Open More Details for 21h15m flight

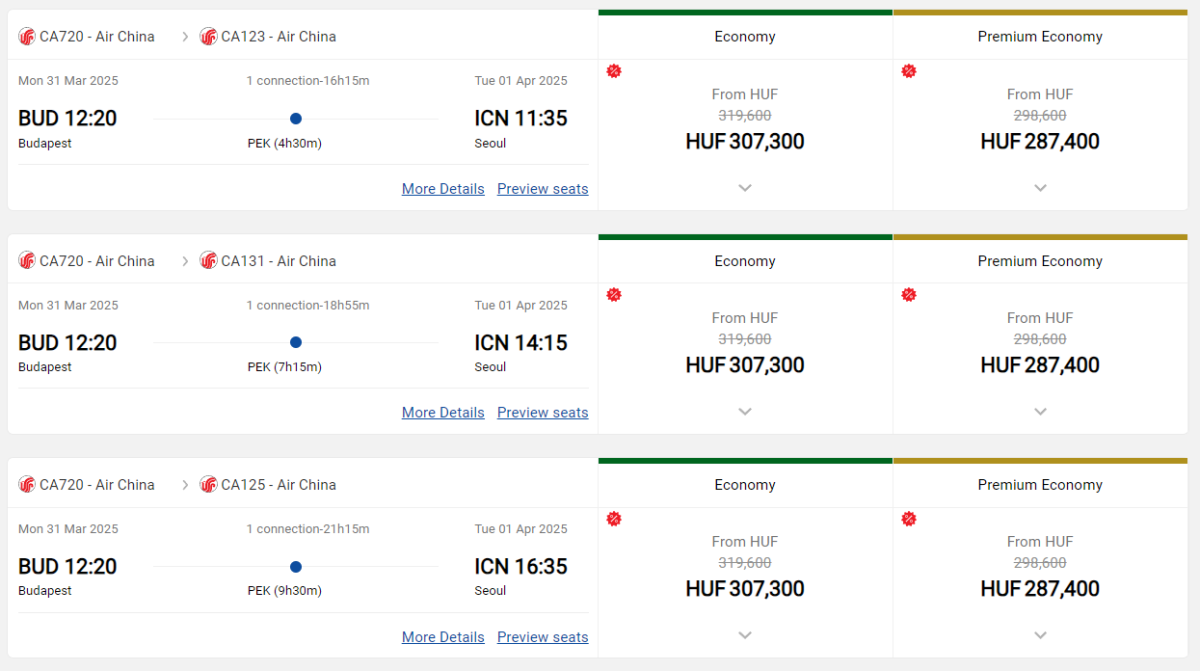[443, 637]
